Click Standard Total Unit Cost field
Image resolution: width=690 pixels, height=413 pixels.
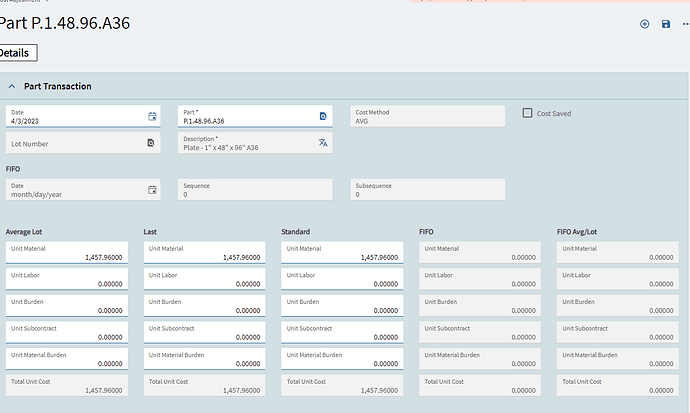point(342,386)
